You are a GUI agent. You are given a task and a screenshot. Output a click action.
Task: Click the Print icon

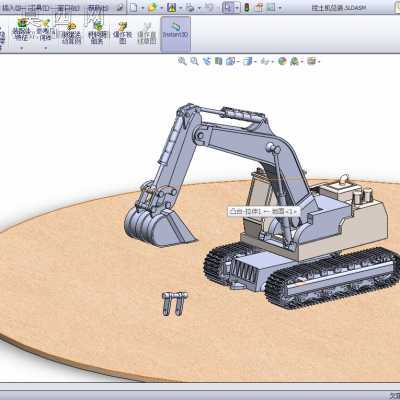(x=190, y=7)
